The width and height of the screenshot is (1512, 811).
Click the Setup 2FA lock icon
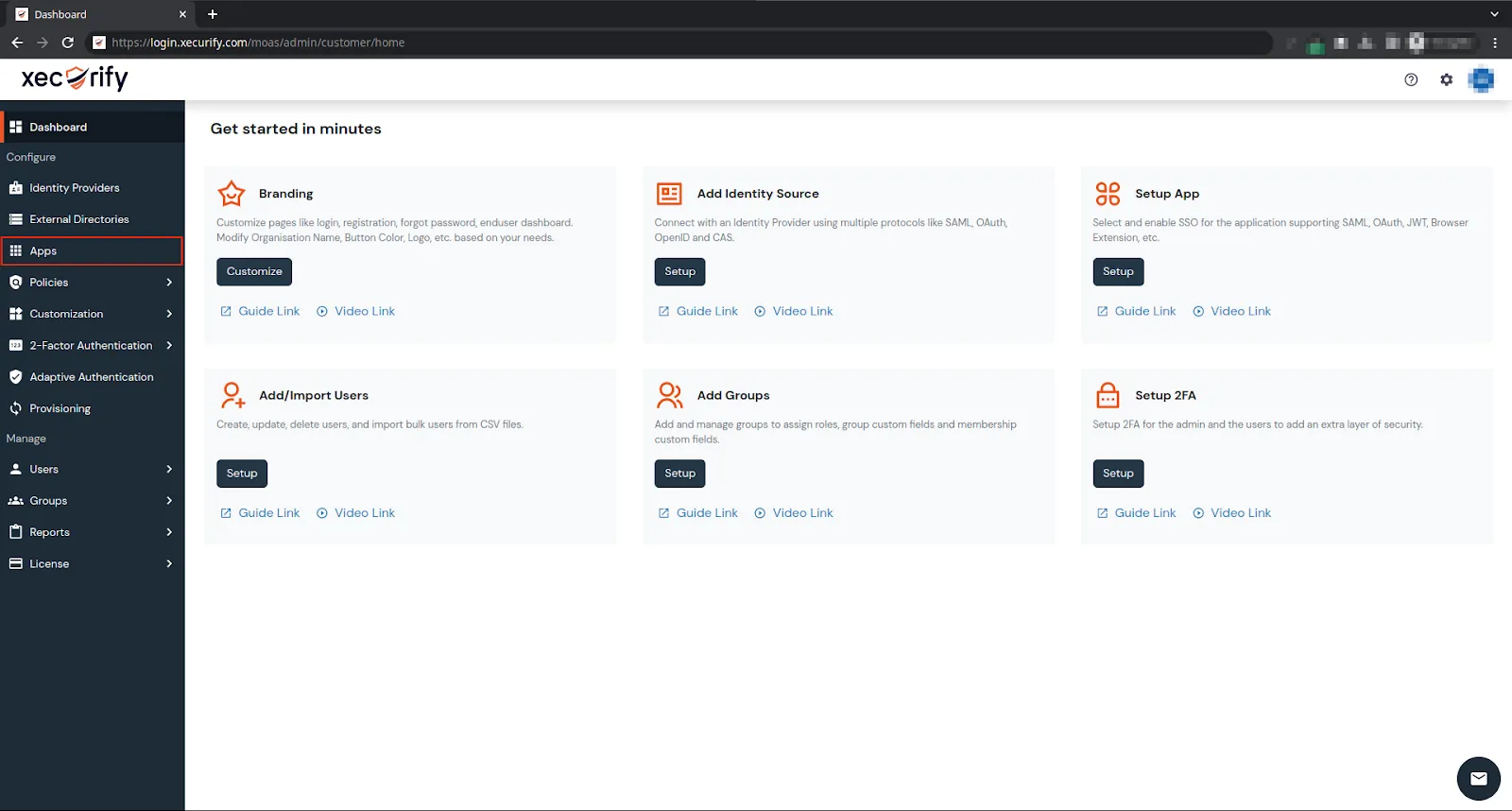[x=1108, y=395]
